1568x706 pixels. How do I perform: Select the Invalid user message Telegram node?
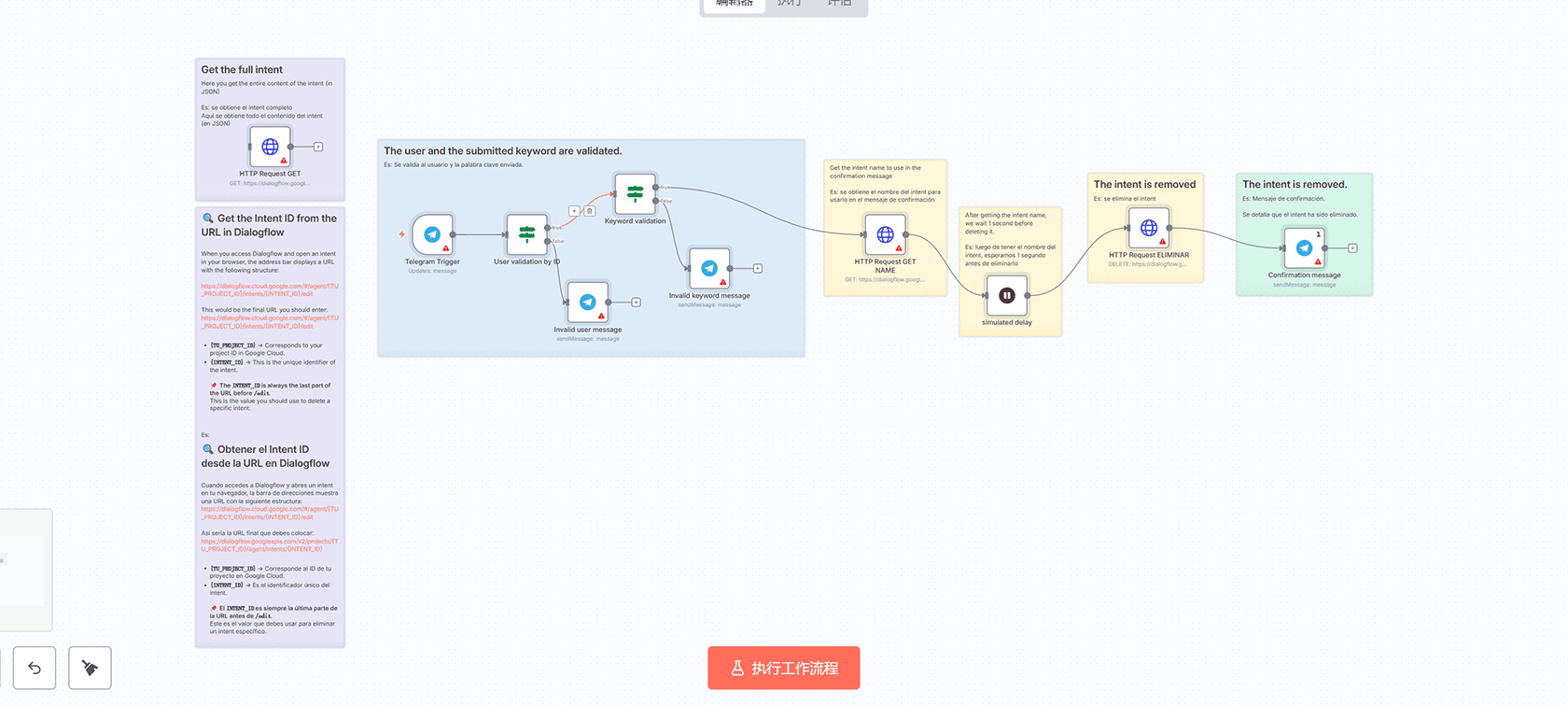pos(588,303)
